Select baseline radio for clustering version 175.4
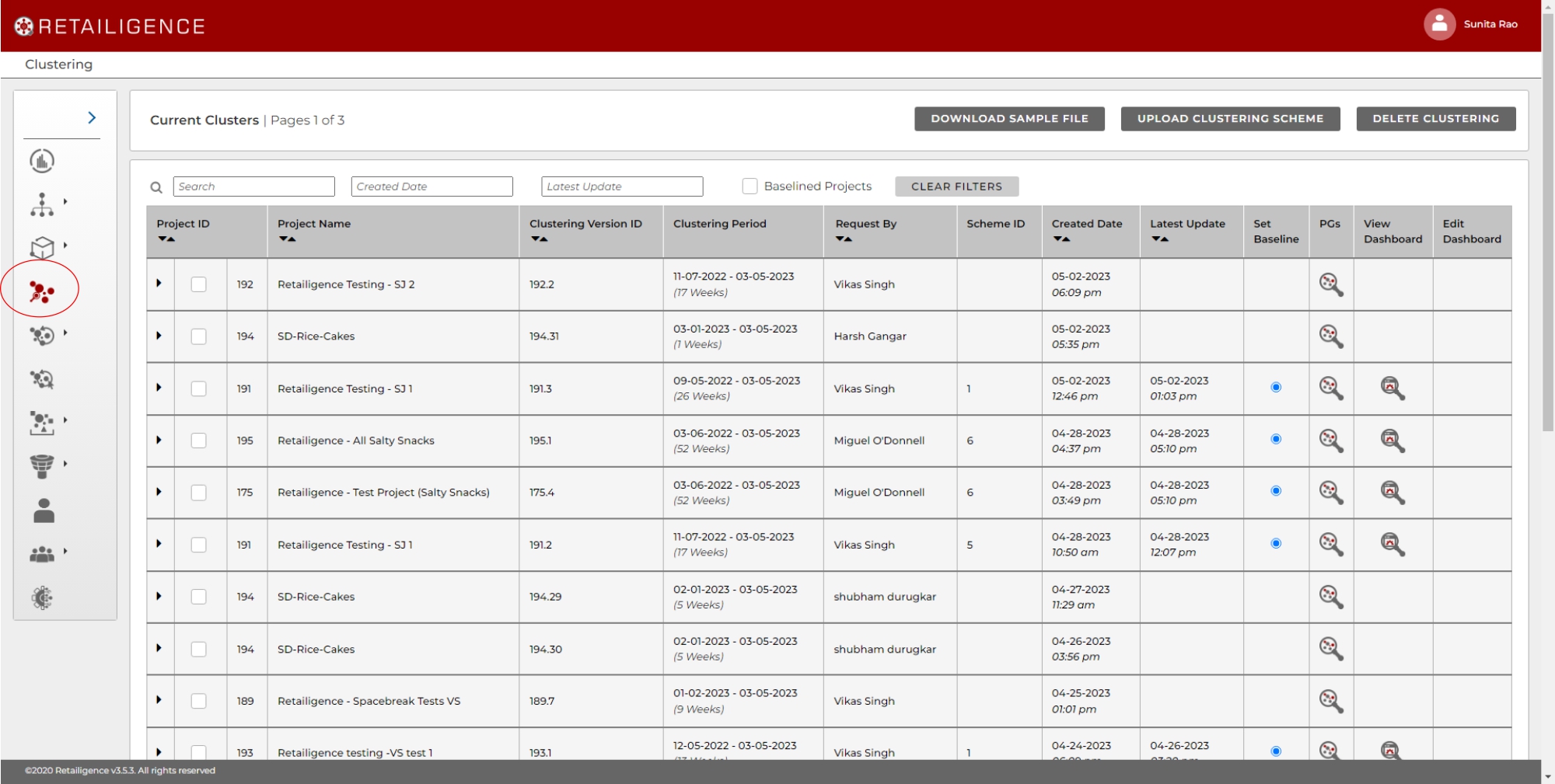 point(1276,491)
